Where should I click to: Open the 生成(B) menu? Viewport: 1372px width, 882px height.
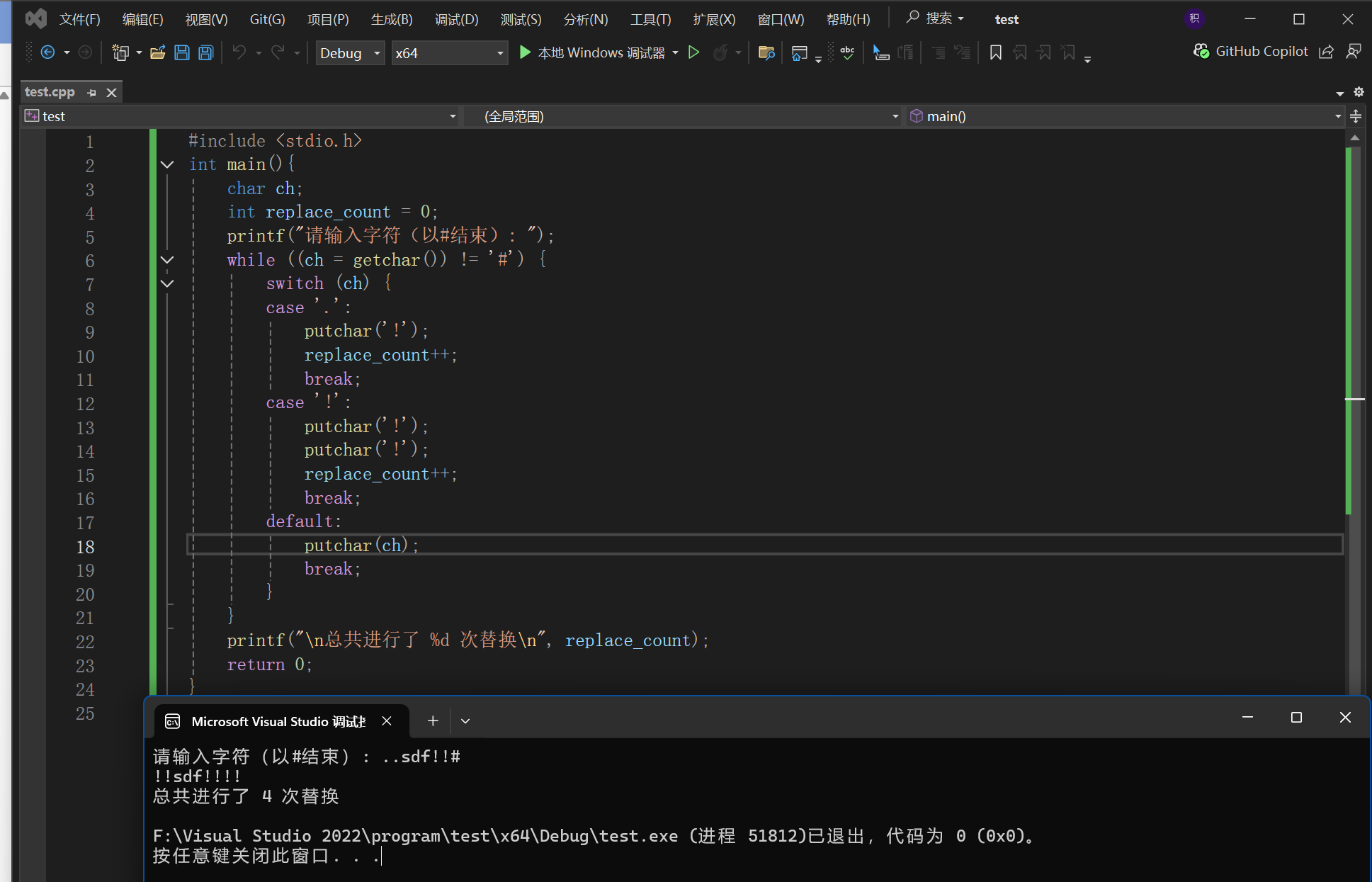tap(392, 19)
